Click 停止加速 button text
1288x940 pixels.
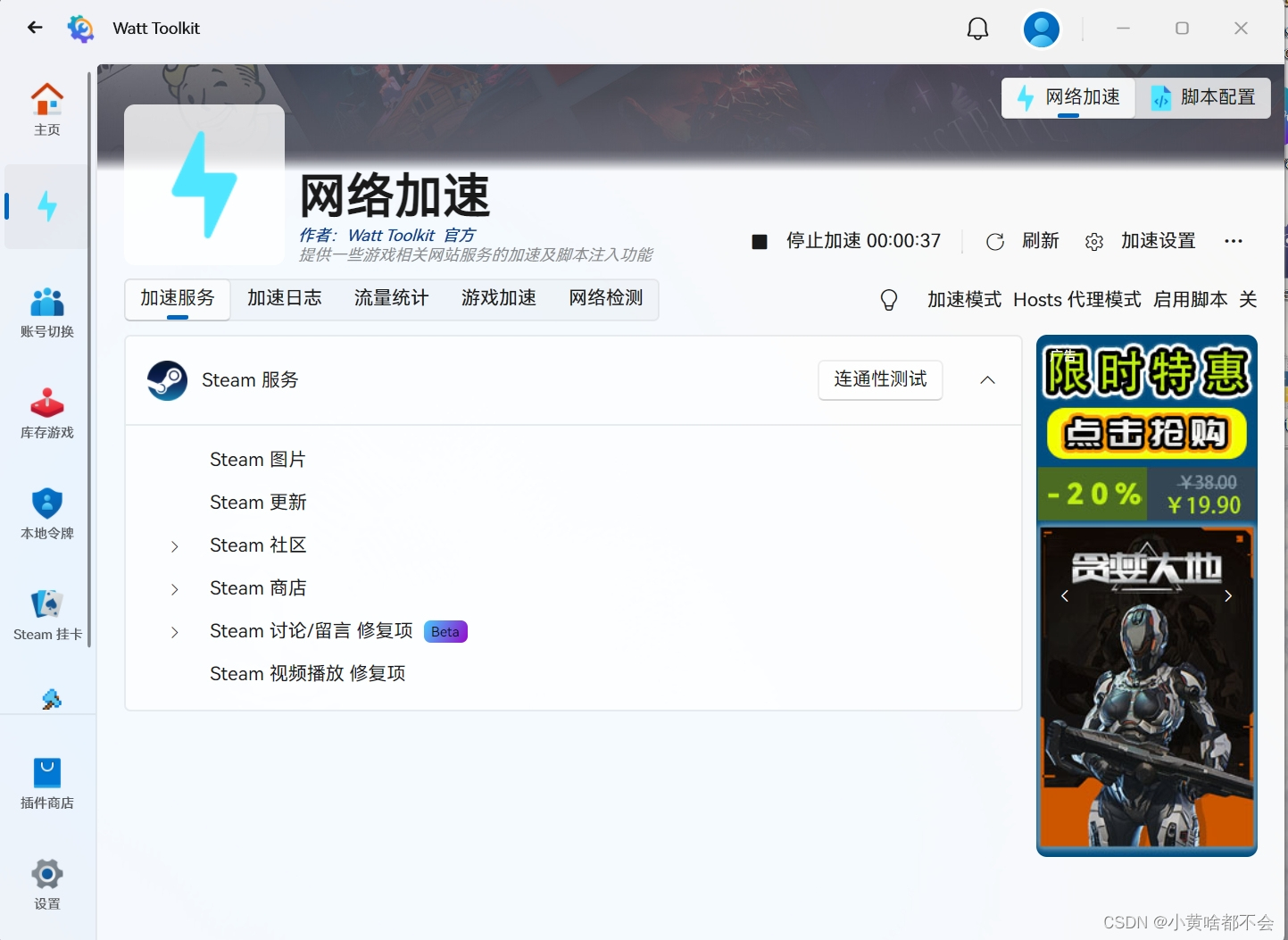pyautogui.click(x=863, y=241)
